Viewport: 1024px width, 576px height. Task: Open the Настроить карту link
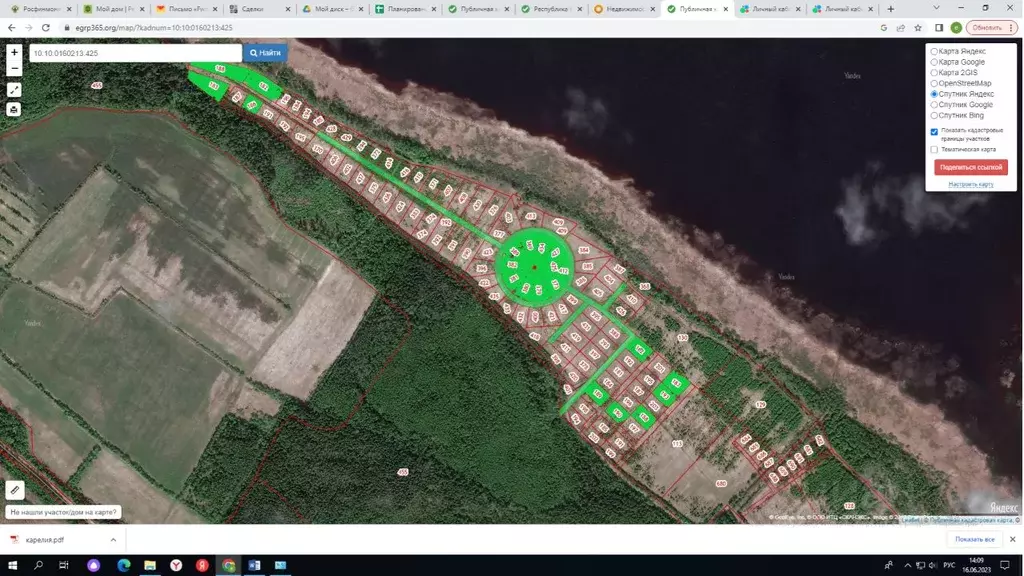click(x=970, y=184)
